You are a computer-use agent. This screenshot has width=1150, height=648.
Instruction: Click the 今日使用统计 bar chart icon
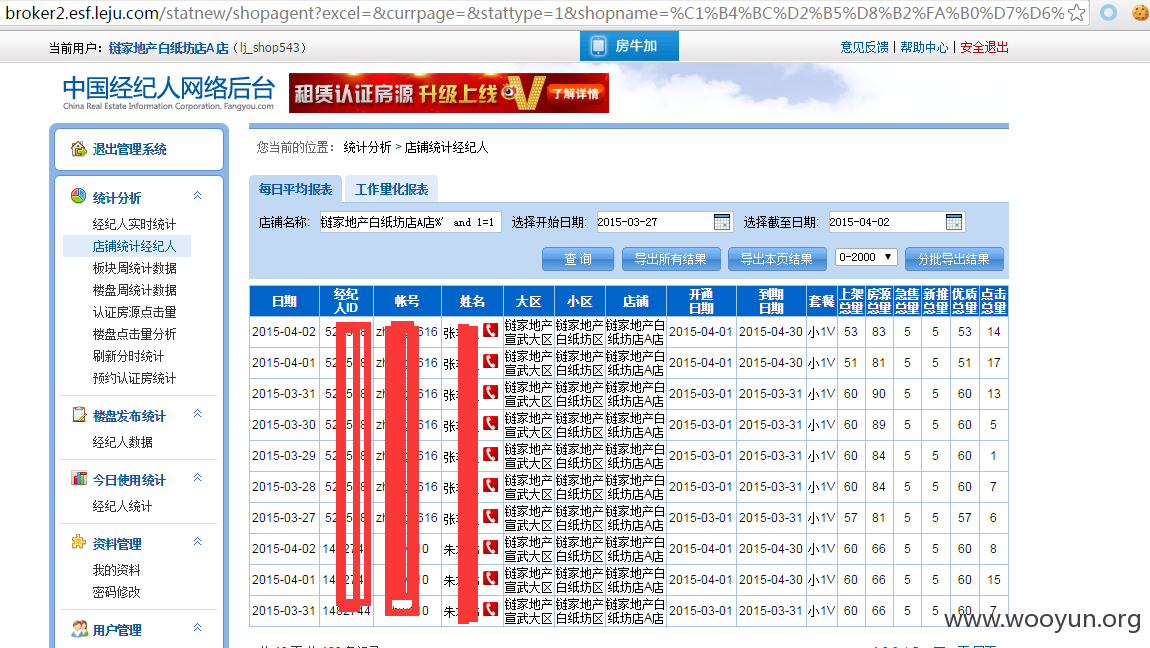(x=79, y=479)
